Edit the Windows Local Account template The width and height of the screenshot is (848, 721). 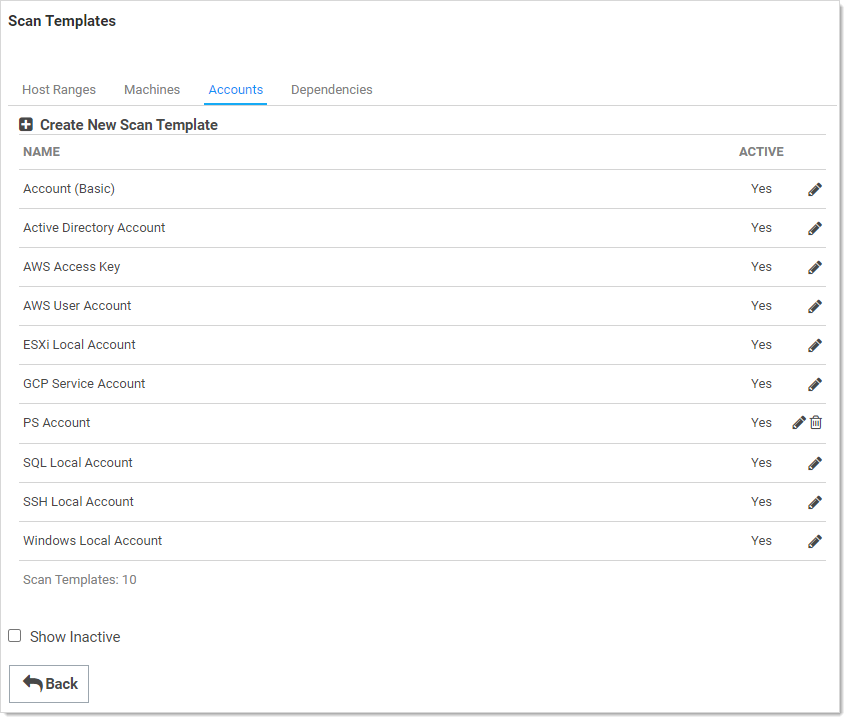coord(814,541)
